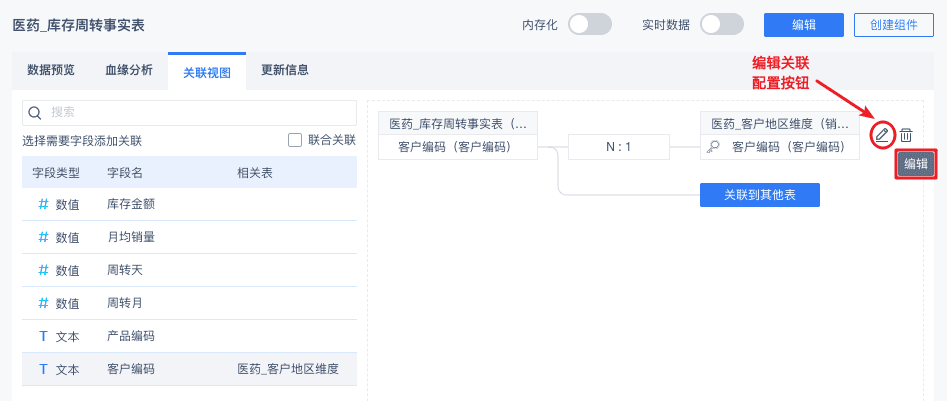Image resolution: width=947 pixels, height=401 pixels.
Task: Click the T icon next to 产品编码
Action: tap(43, 336)
